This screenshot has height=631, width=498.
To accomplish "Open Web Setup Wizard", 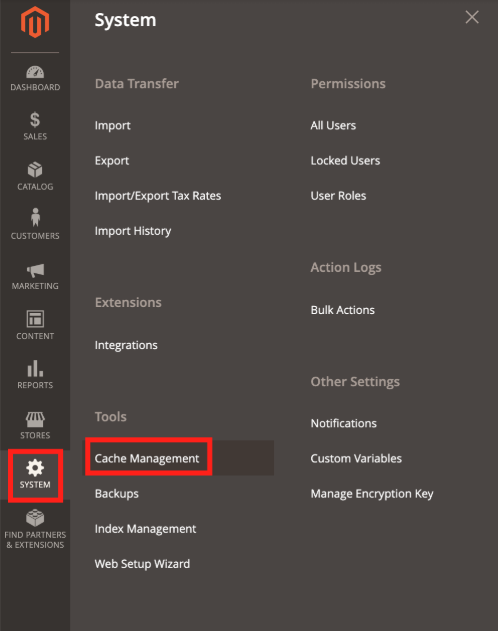I will coord(142,564).
